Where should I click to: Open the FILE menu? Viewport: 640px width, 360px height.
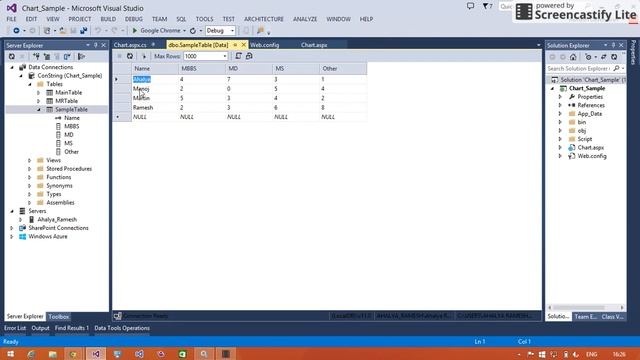coord(11,19)
